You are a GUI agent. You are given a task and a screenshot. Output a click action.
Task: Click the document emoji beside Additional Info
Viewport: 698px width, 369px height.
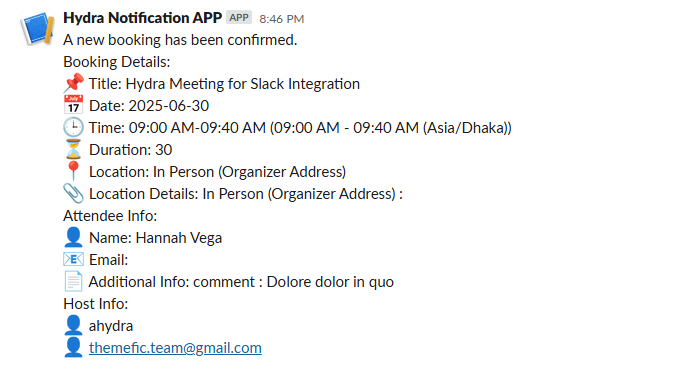(x=73, y=281)
